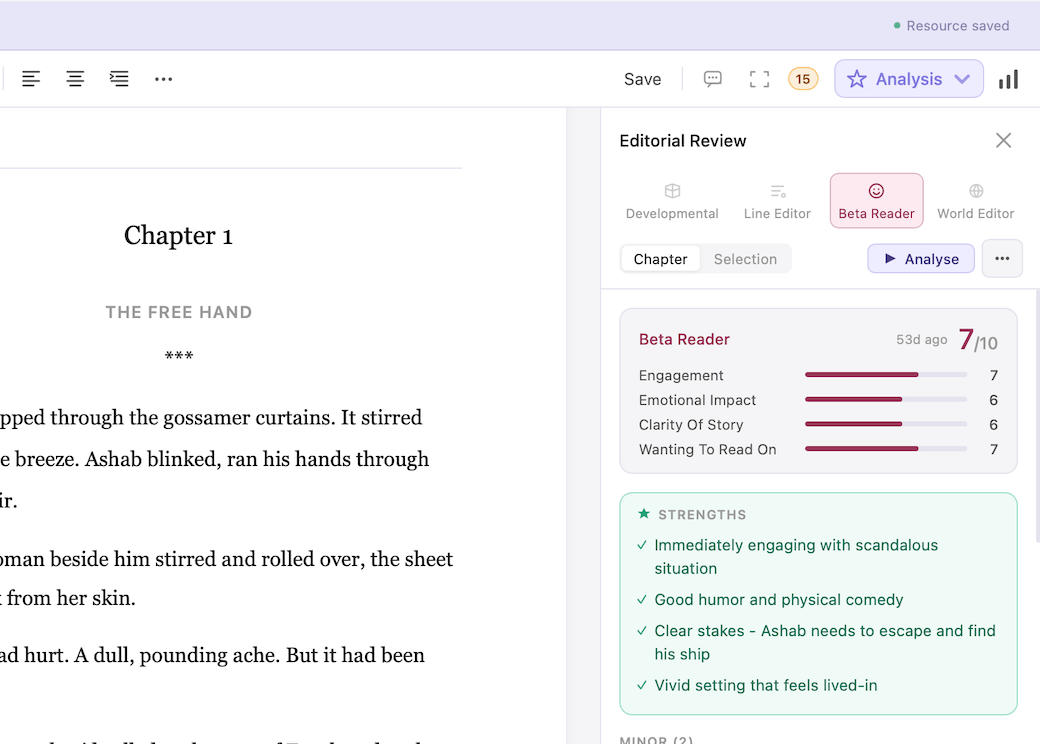Click 'THE FREE HAND' subtitle

pyautogui.click(x=178, y=312)
